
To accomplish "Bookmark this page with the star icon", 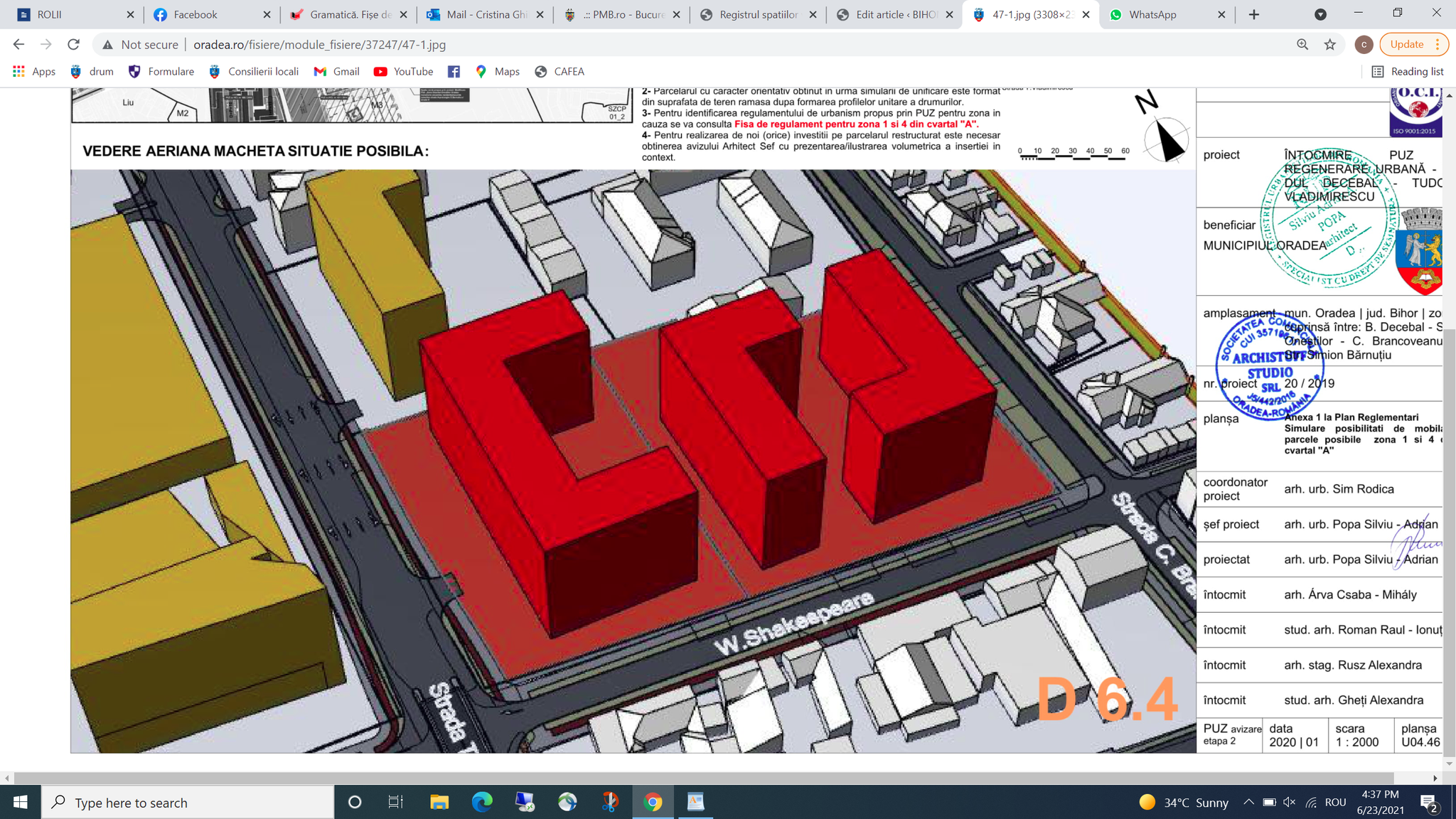I will (x=1330, y=44).
